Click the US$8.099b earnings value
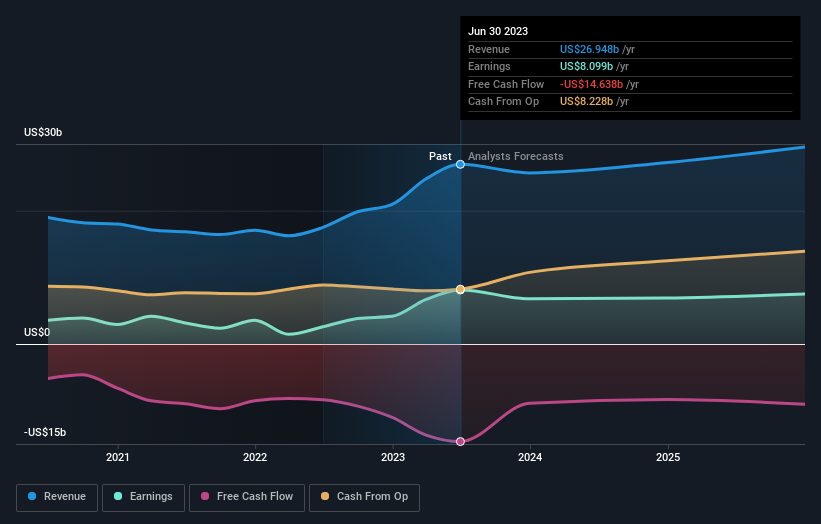821x524 pixels. pyautogui.click(x=586, y=66)
